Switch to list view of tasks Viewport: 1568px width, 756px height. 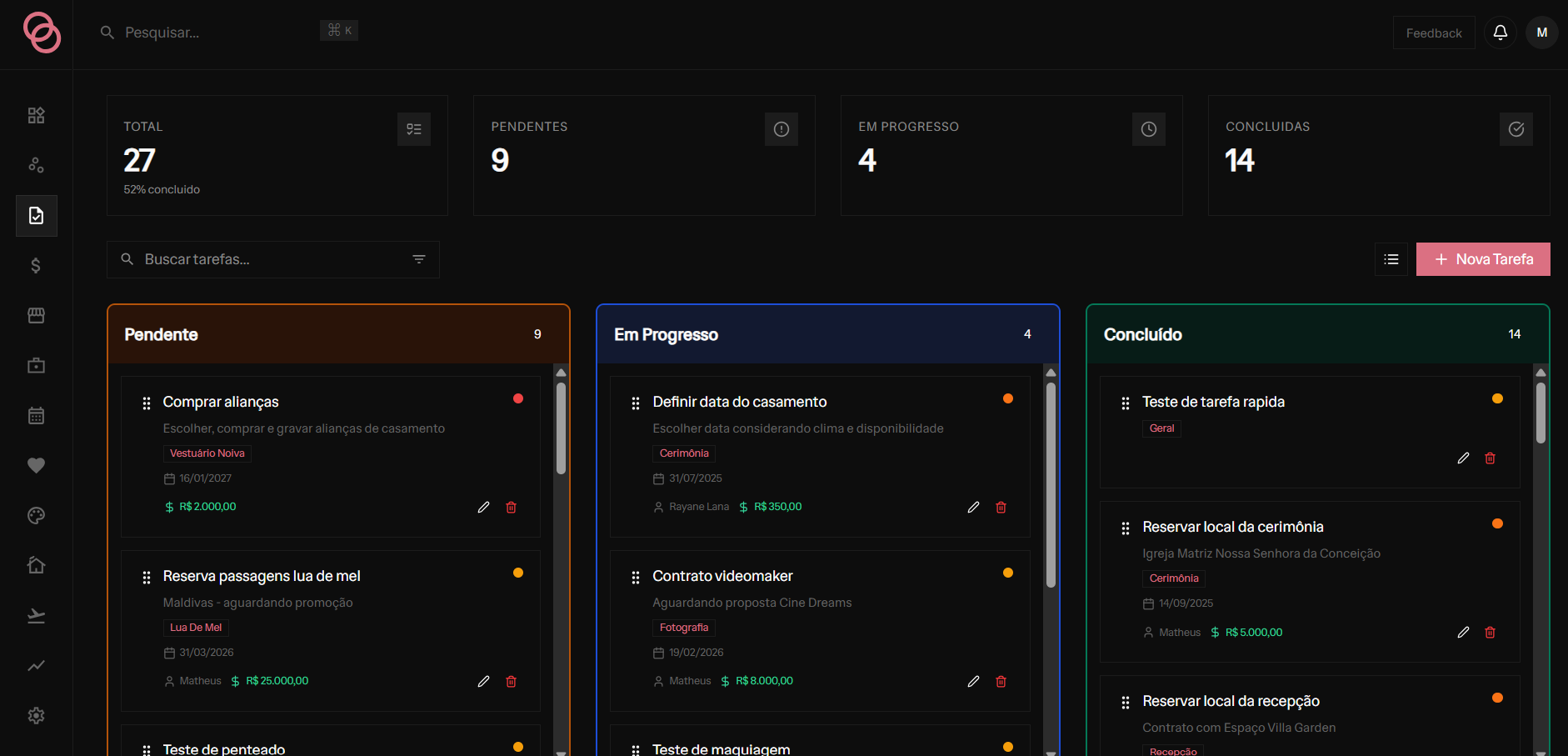tap(1391, 259)
